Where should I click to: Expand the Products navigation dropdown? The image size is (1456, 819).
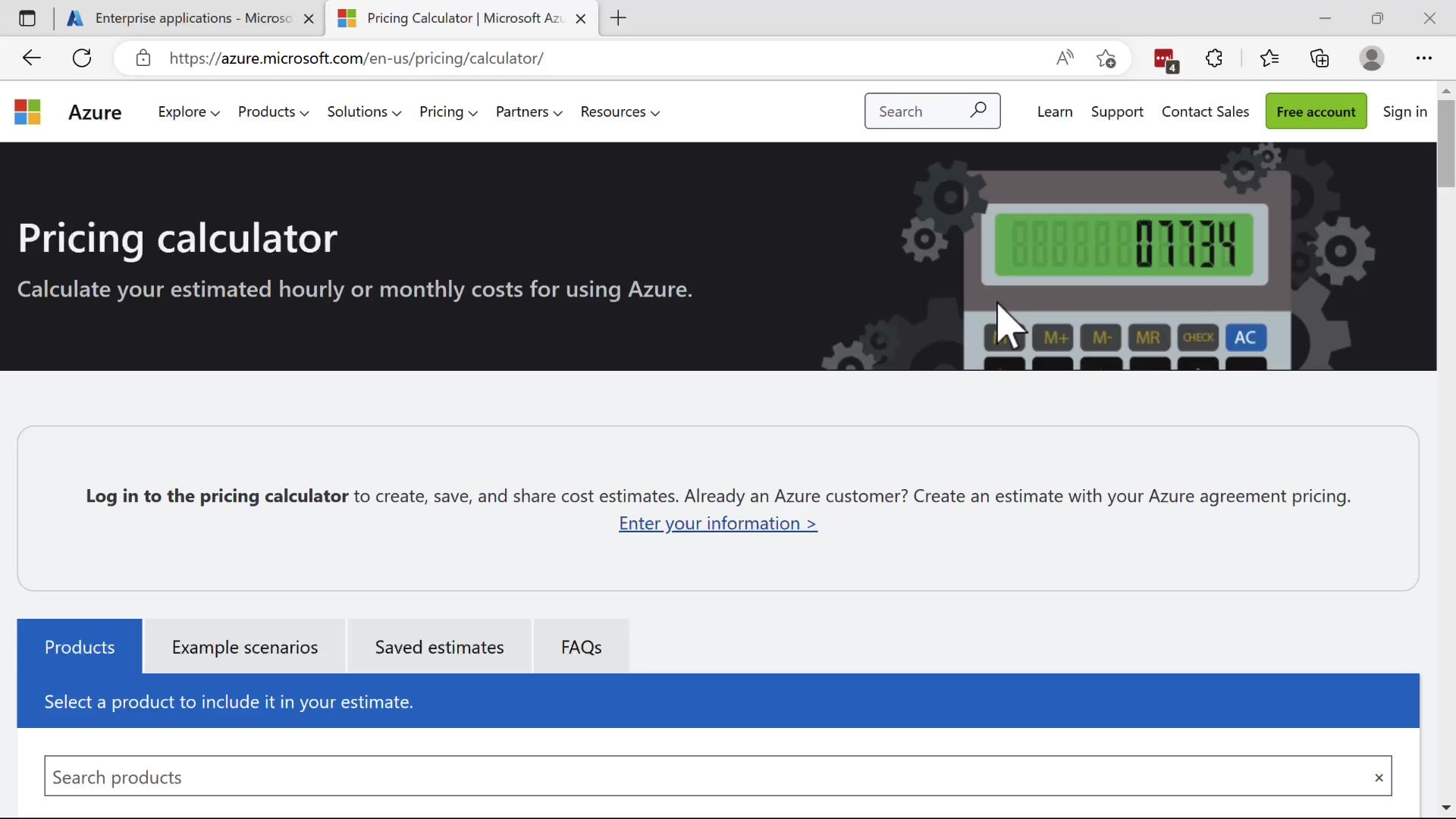pyautogui.click(x=273, y=112)
